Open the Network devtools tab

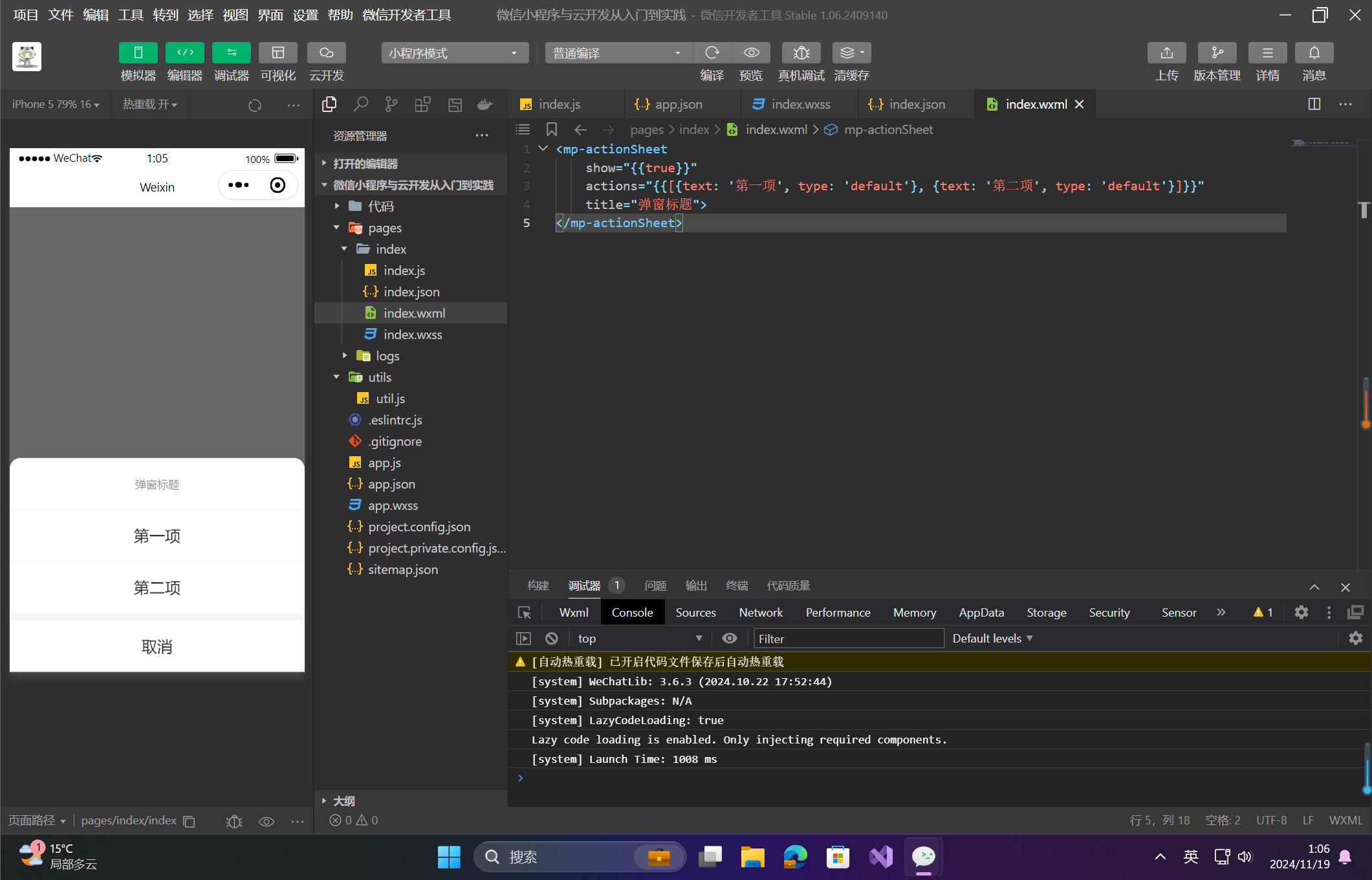click(x=760, y=613)
